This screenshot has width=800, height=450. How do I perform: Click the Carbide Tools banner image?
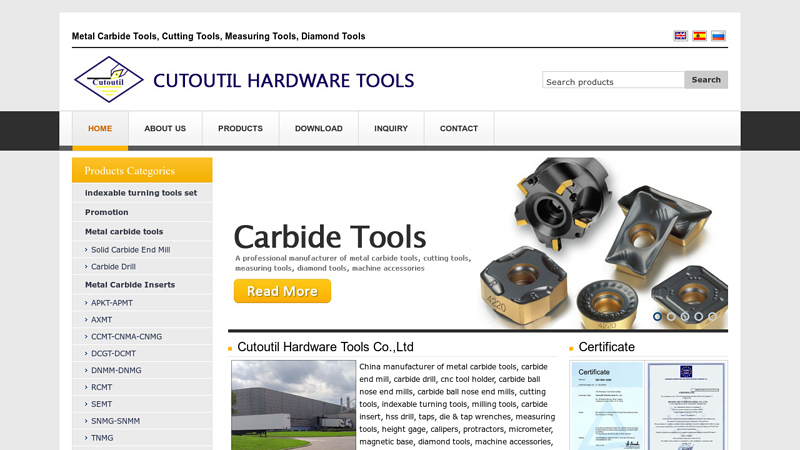(478, 243)
